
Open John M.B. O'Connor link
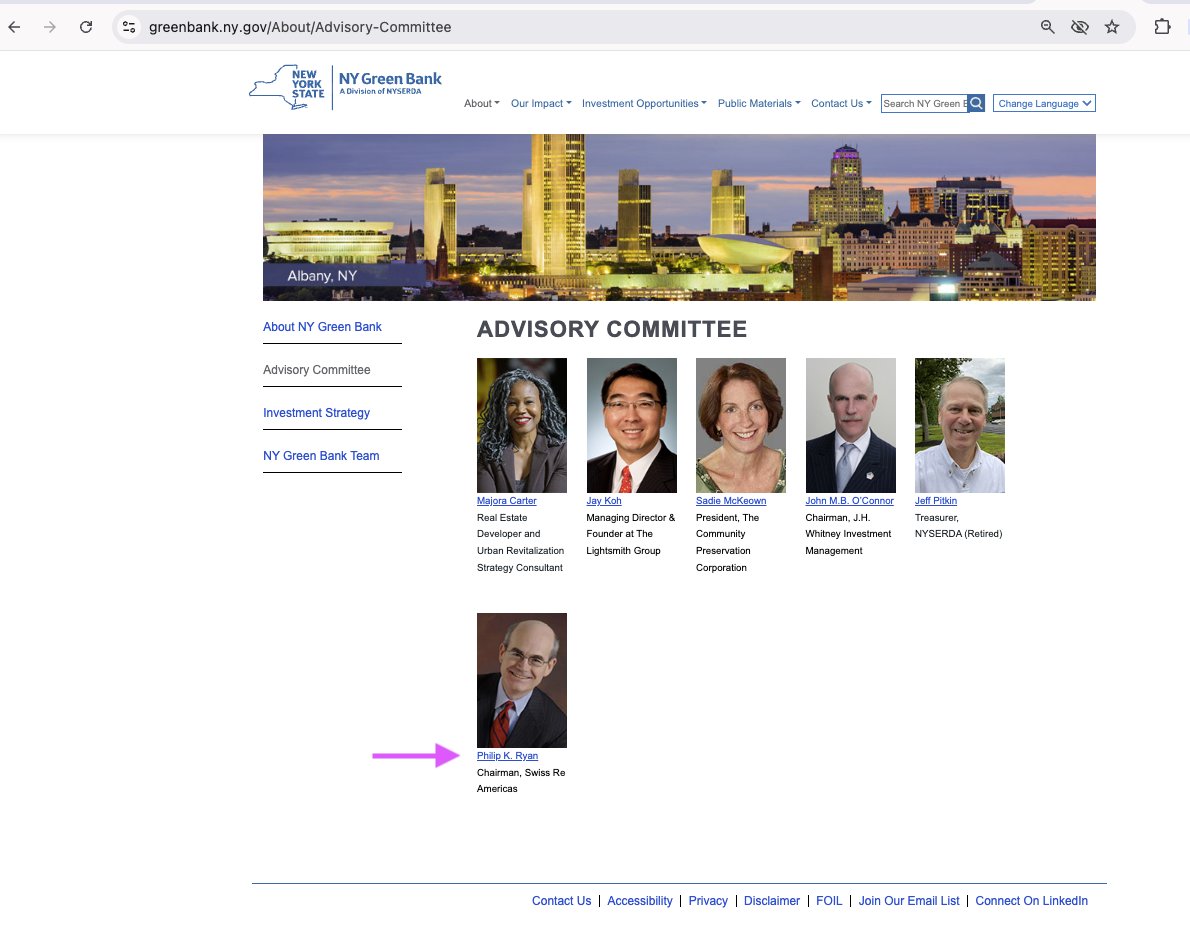[x=849, y=501]
